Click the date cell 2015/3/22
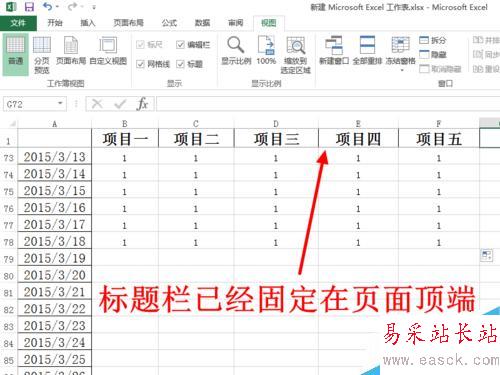The height and width of the screenshot is (375, 500). coord(55,309)
